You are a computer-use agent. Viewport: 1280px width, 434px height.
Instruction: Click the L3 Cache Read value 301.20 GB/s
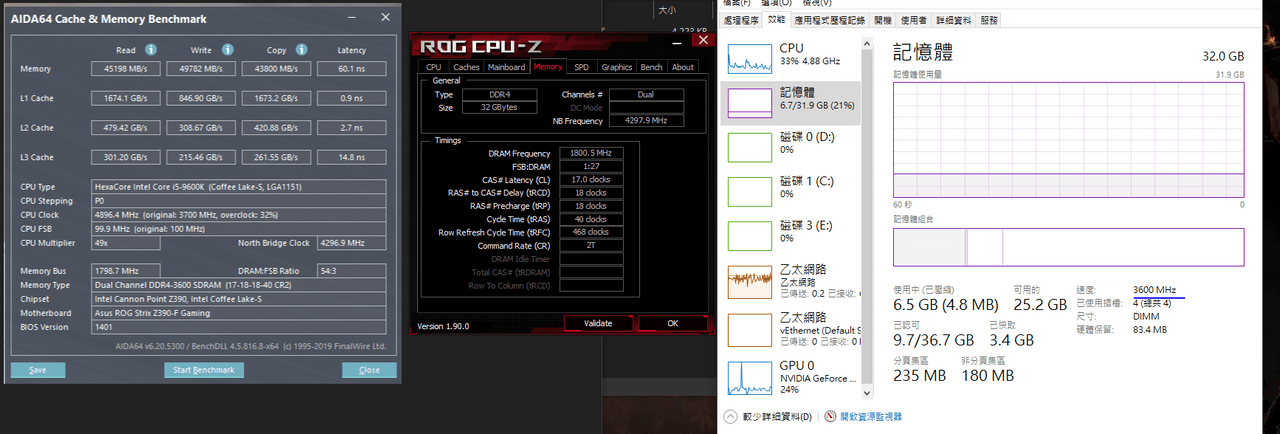[x=128, y=157]
